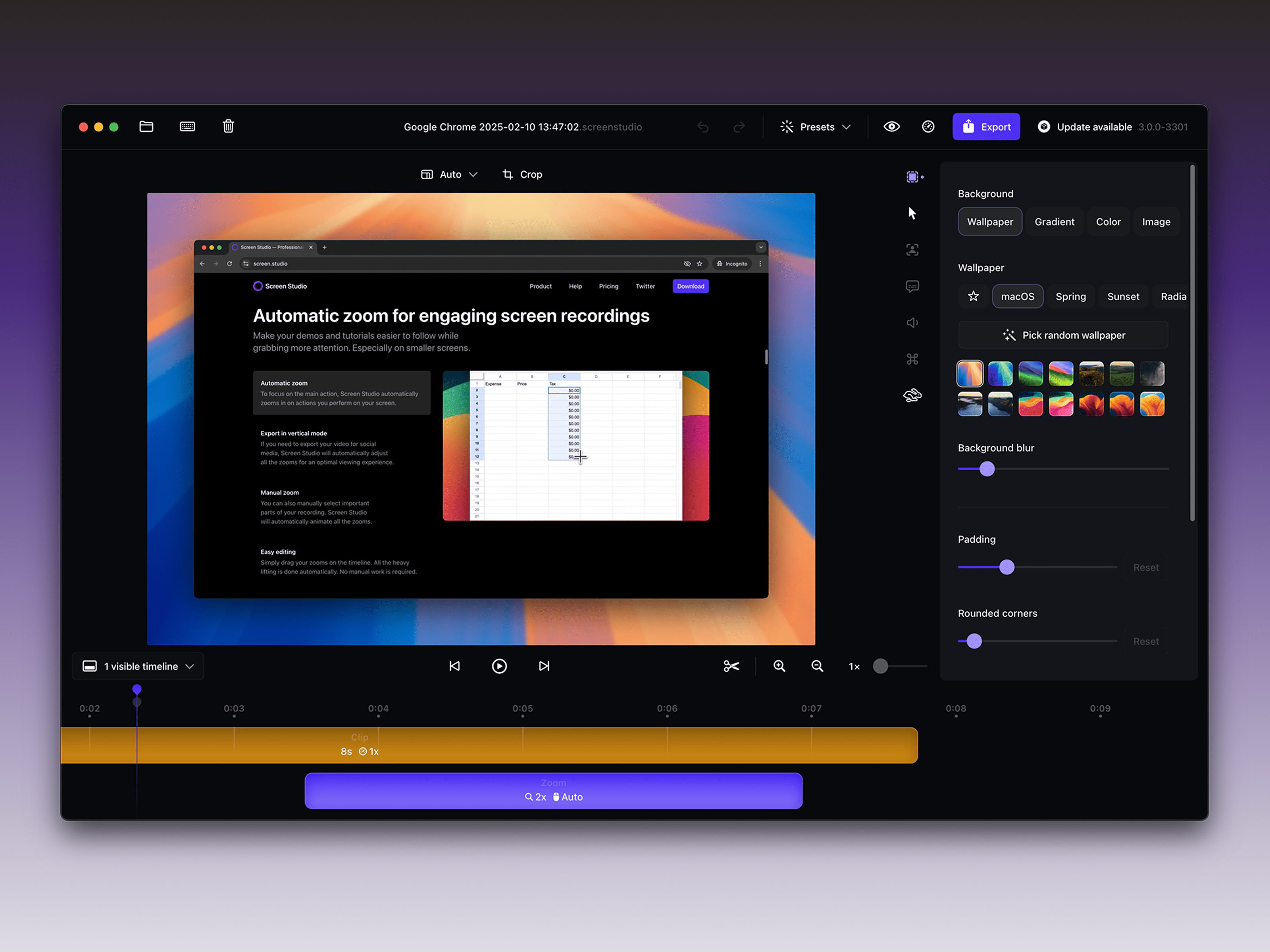Screen dimensions: 1270x952
Task: Select the Color background tab
Action: pos(1108,222)
